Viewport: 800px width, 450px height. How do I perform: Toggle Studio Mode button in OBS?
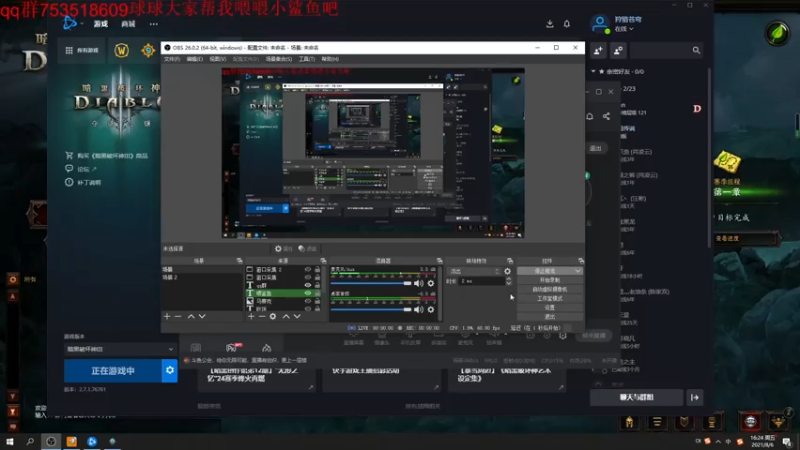tap(549, 298)
